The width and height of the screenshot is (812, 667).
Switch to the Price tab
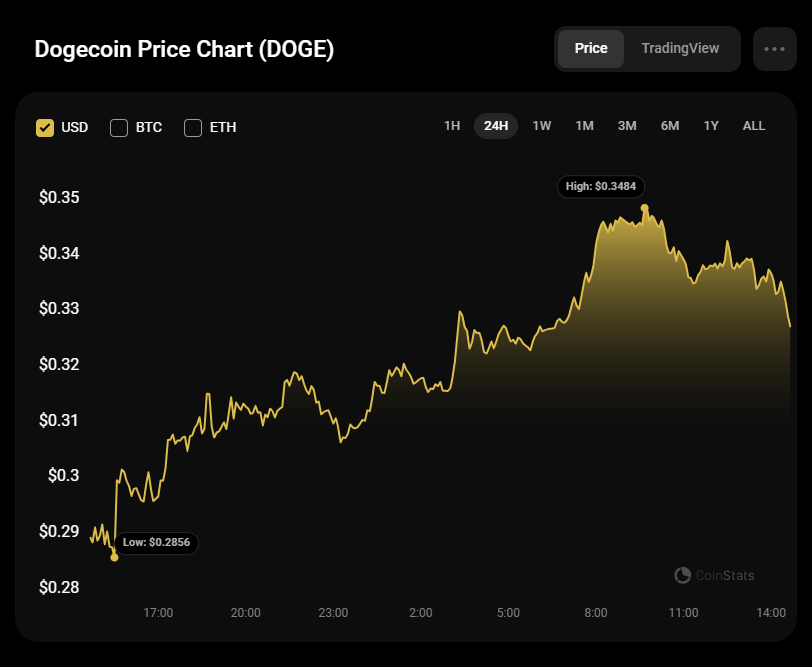591,49
